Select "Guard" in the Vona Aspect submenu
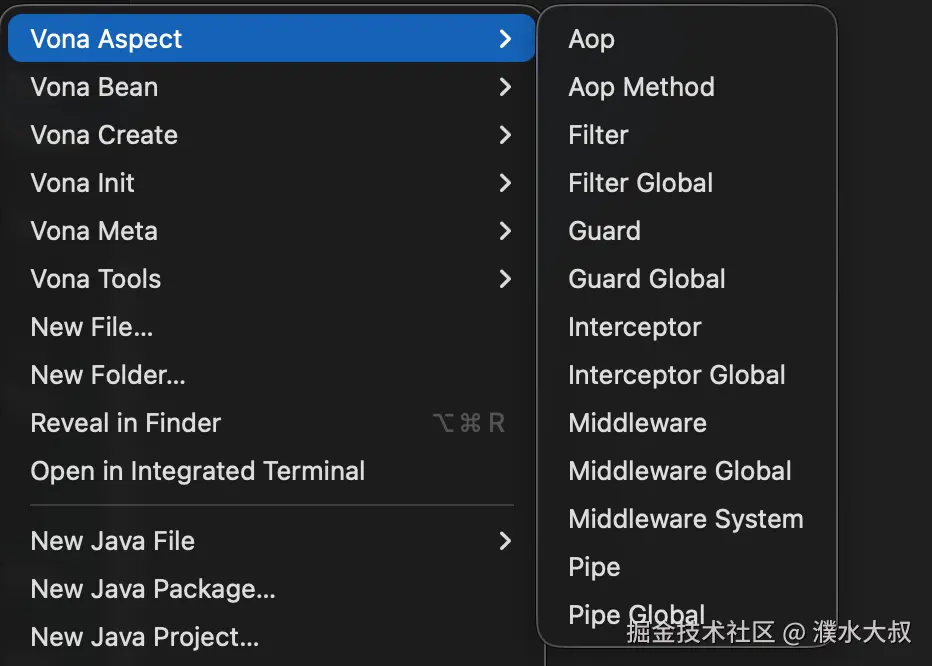The image size is (932, 666). pos(604,231)
